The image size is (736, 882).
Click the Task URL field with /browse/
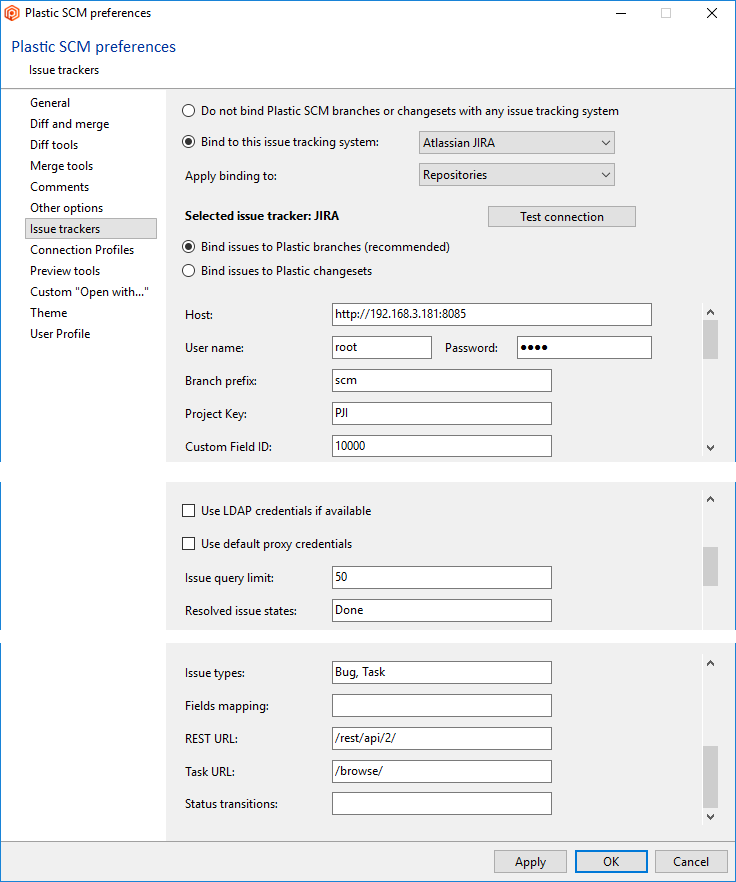(x=442, y=771)
